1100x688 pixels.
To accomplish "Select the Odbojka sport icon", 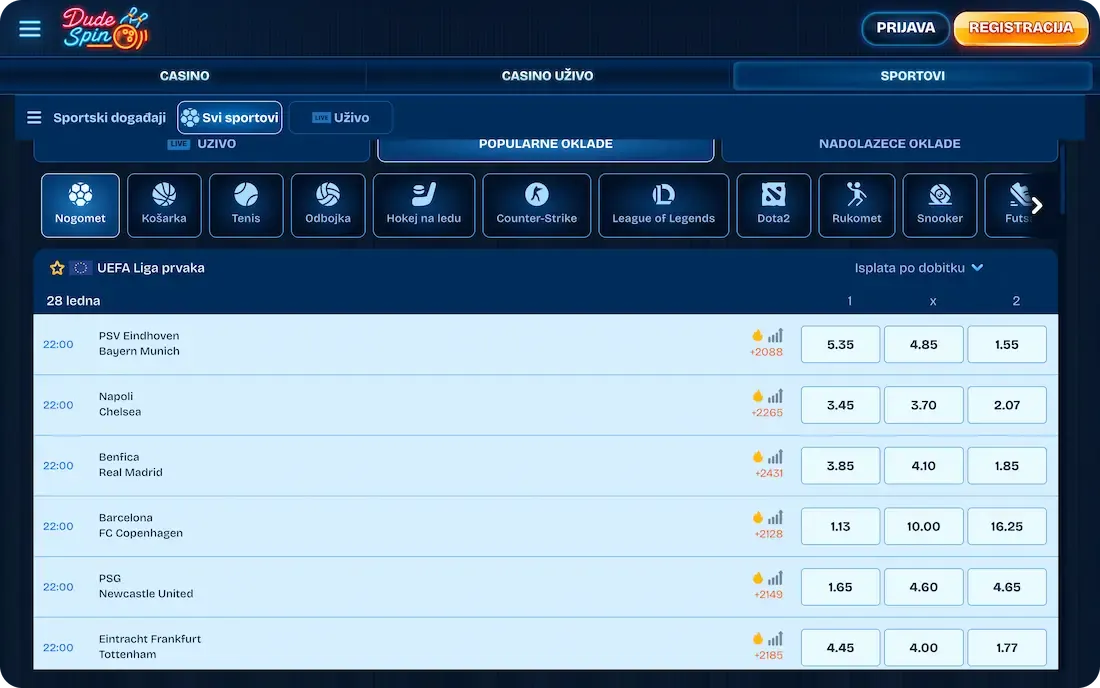I will (x=328, y=205).
